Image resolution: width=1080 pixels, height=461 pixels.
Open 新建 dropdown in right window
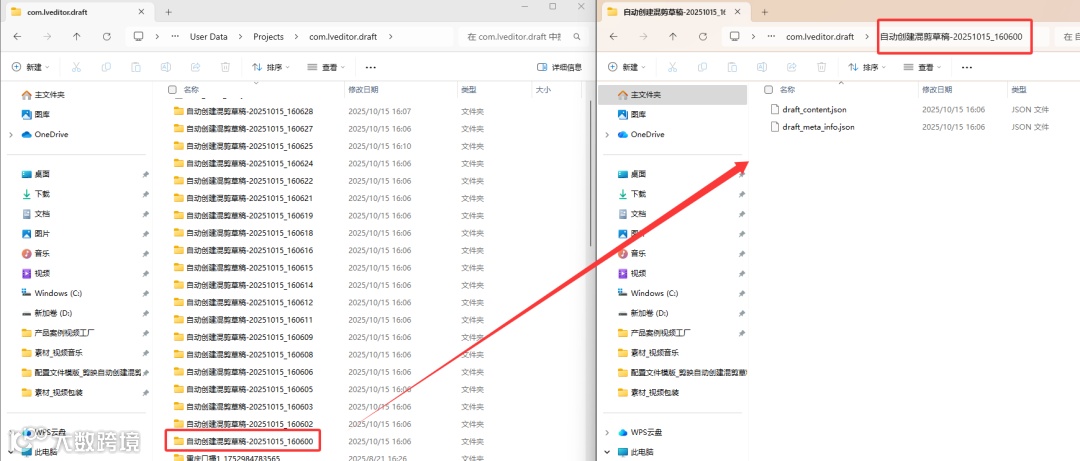[627, 67]
